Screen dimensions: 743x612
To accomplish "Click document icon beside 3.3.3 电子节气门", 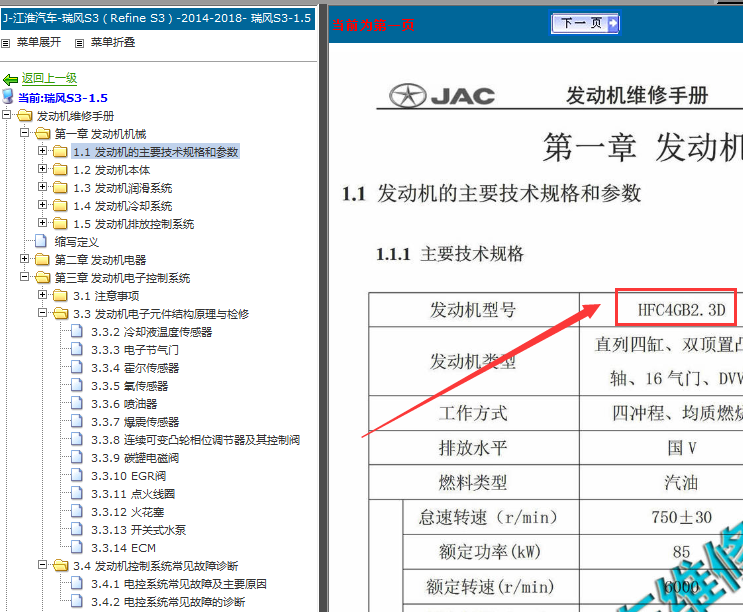I will pyautogui.click(x=77, y=349).
